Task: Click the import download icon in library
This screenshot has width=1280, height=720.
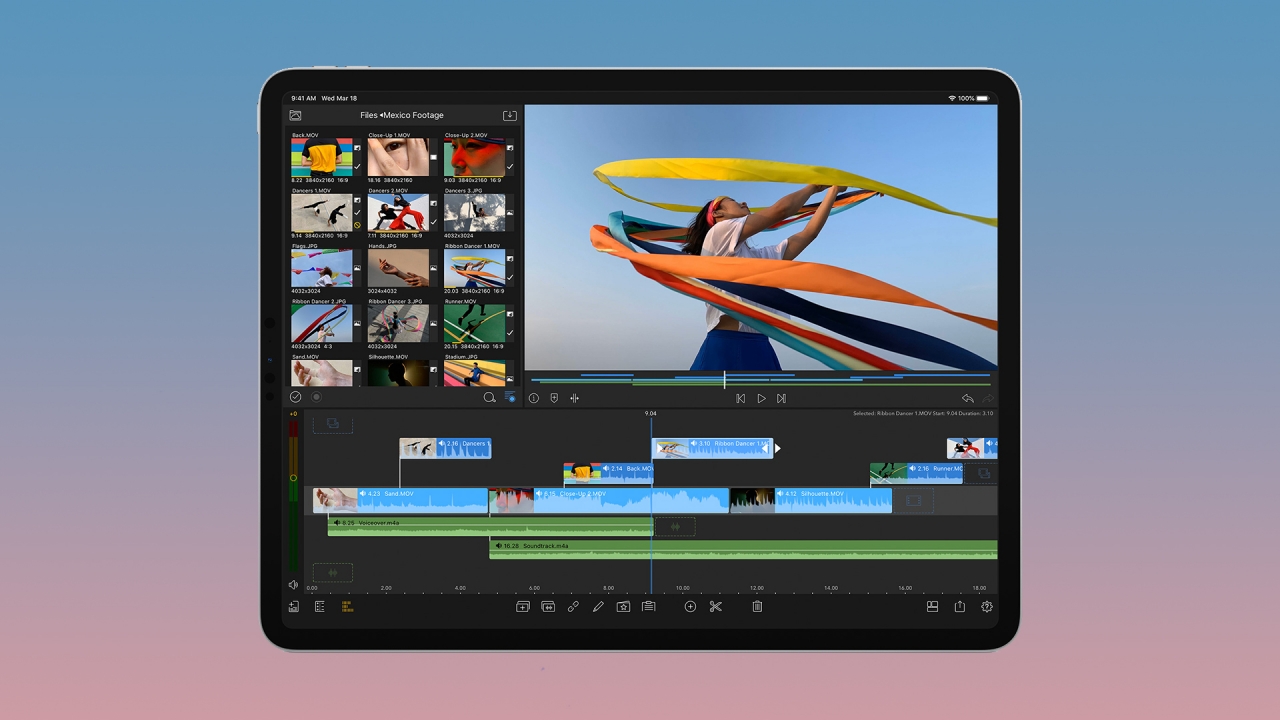Action: 509,116
